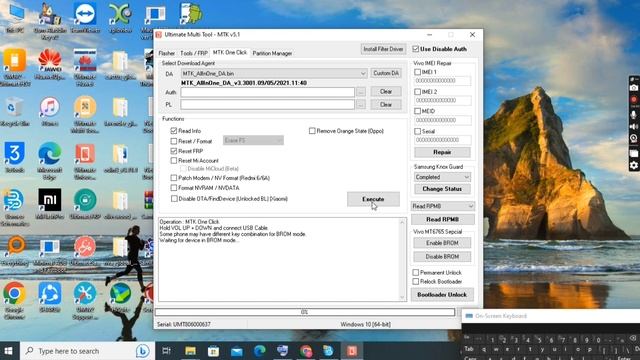Click the Execute button
The image size is (640, 360).
pos(373,199)
